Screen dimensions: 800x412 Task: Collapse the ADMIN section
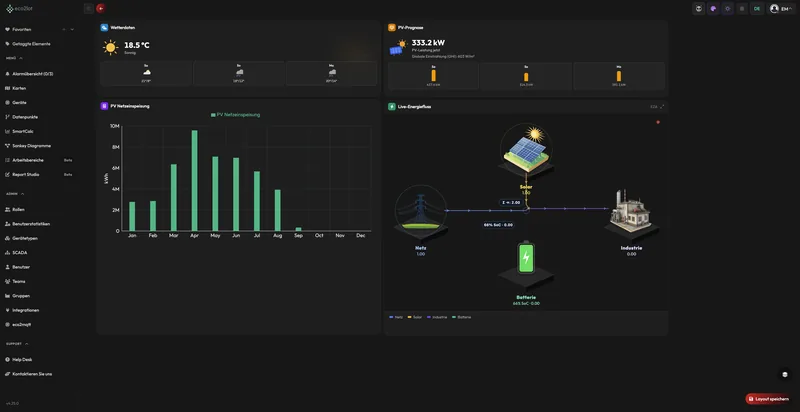tap(22, 194)
